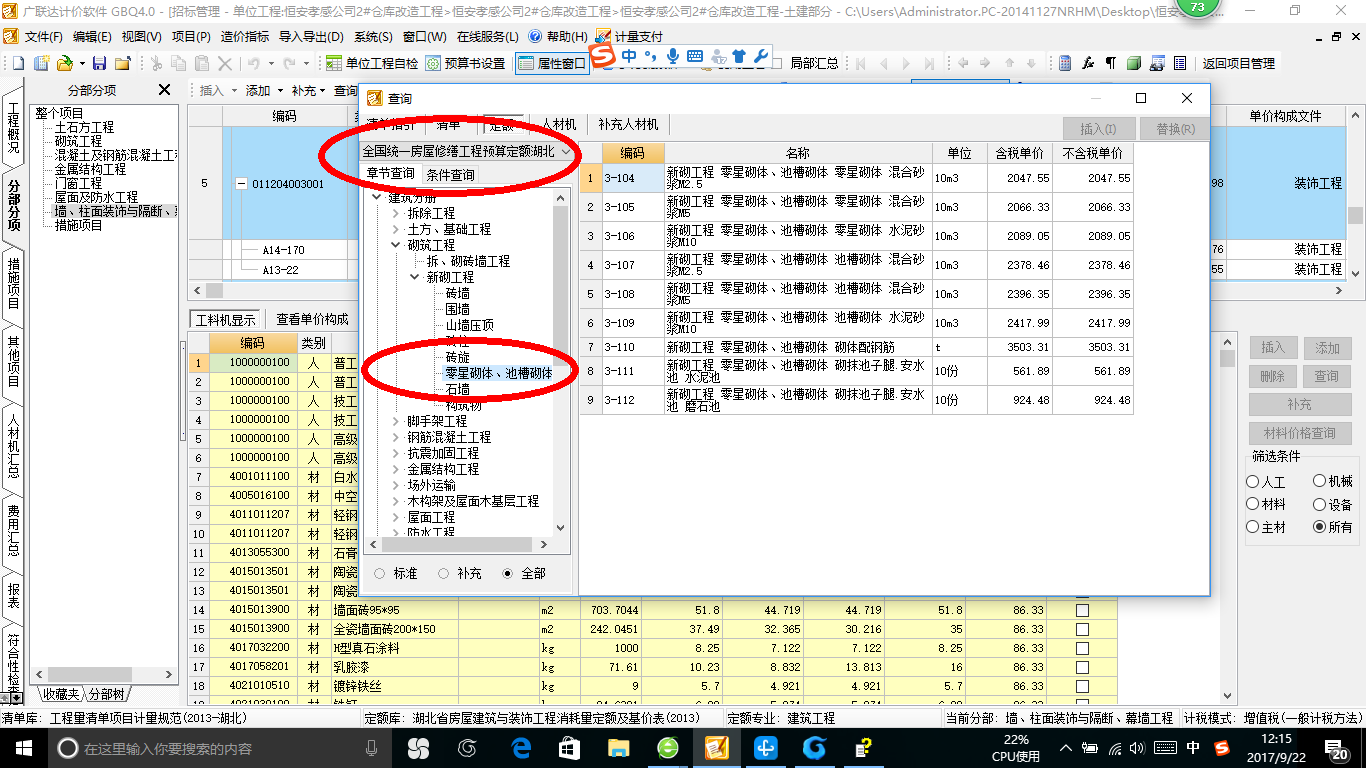This screenshot has height=768, width=1366.
Task: Switch to the 补充人材机 tab
Action: [x=628, y=124]
